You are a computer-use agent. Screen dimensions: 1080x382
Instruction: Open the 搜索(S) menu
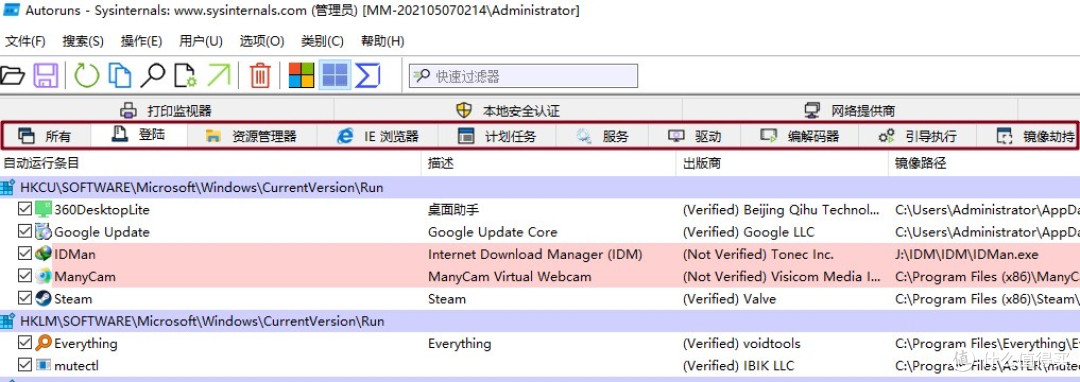tap(83, 41)
